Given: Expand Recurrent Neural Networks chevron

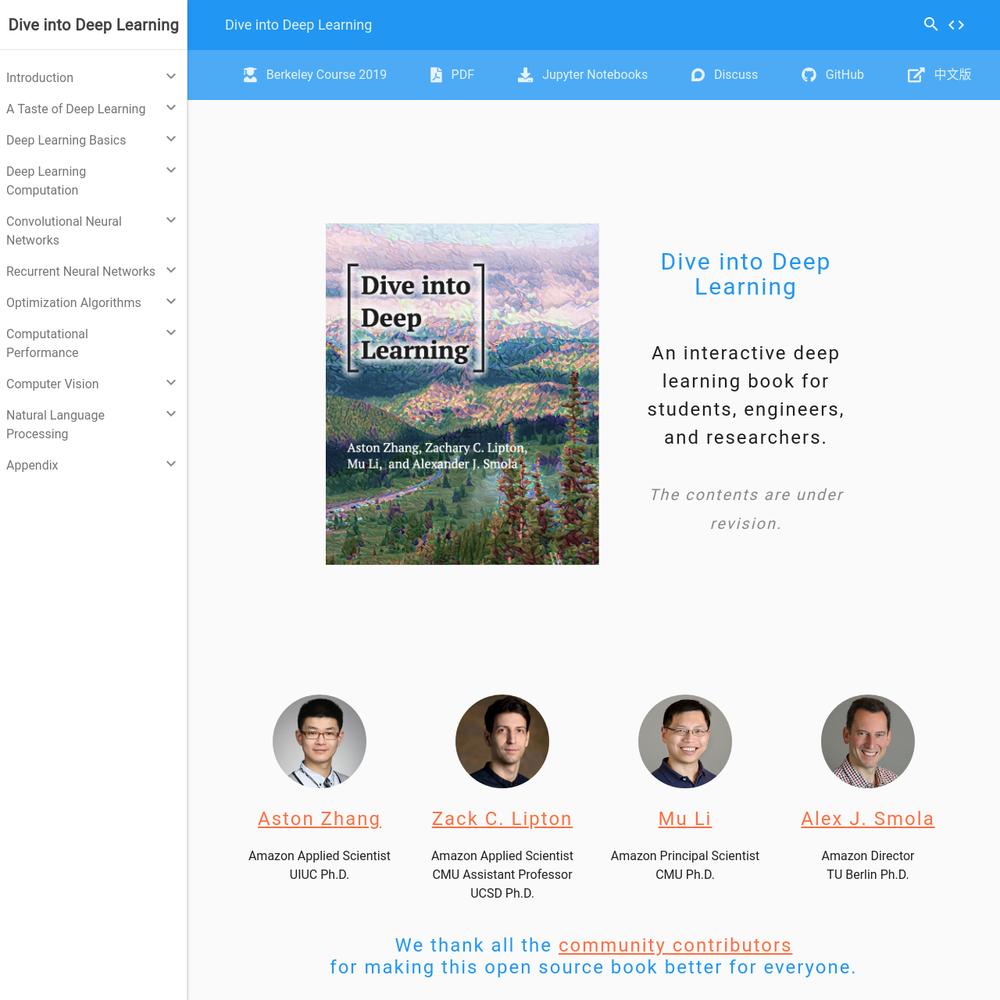Looking at the screenshot, I should pyautogui.click(x=171, y=270).
